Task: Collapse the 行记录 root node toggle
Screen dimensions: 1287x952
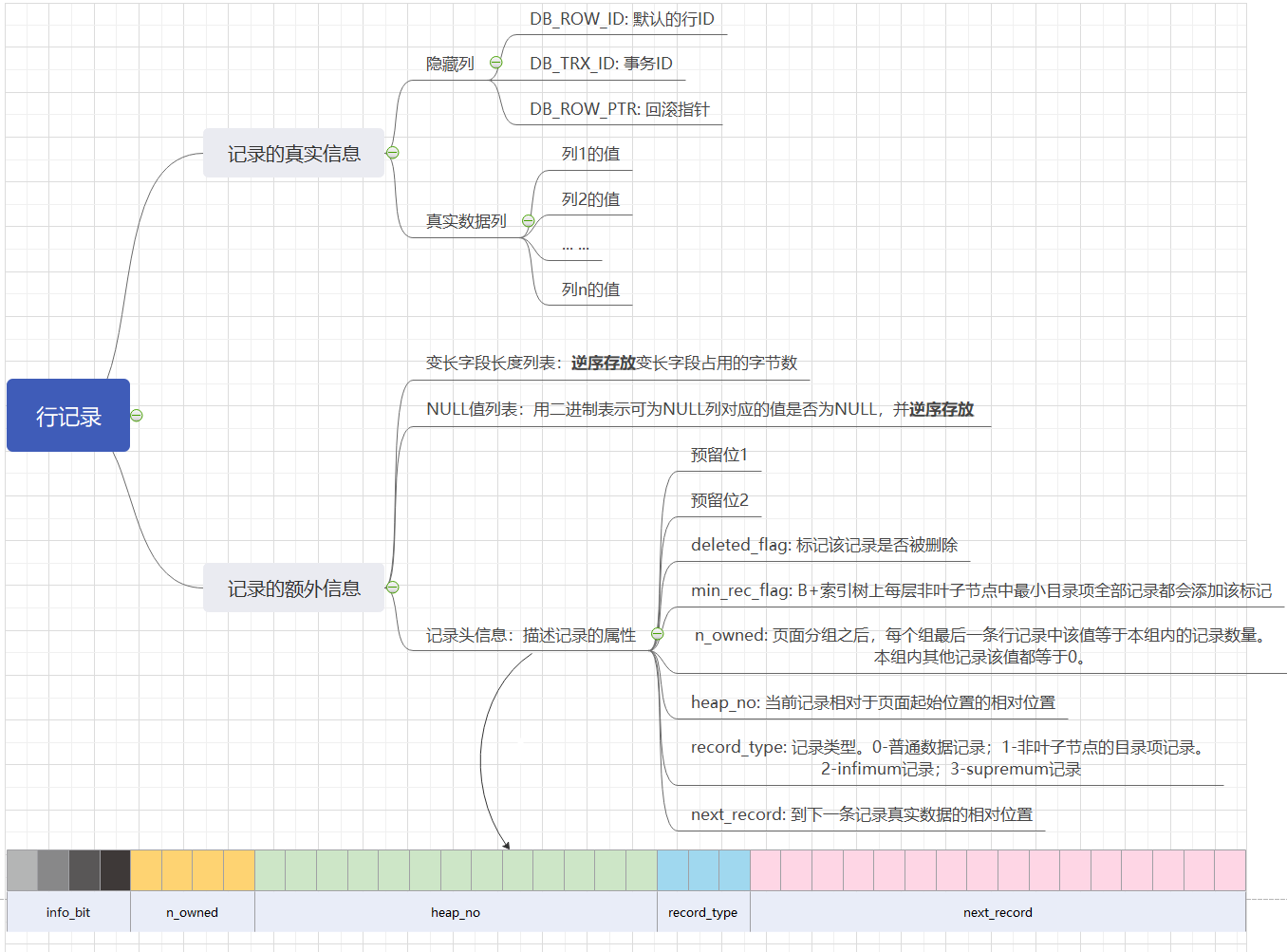Action: 137,416
